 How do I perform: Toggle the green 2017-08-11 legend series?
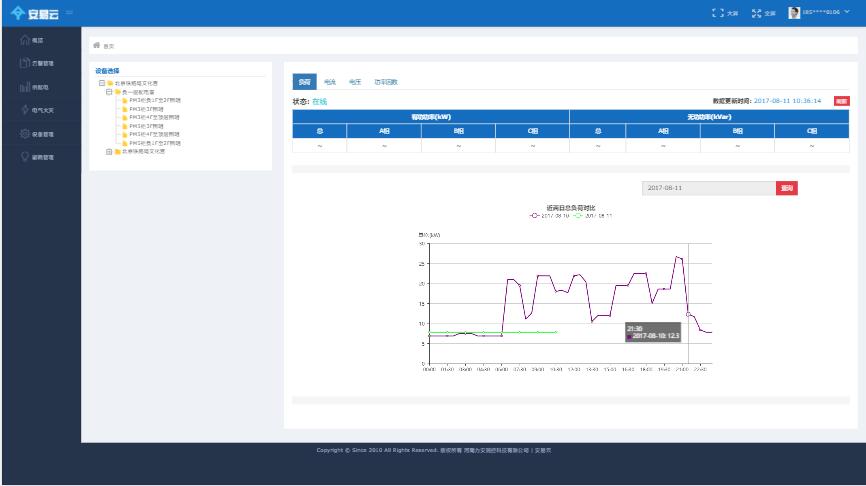[594, 215]
